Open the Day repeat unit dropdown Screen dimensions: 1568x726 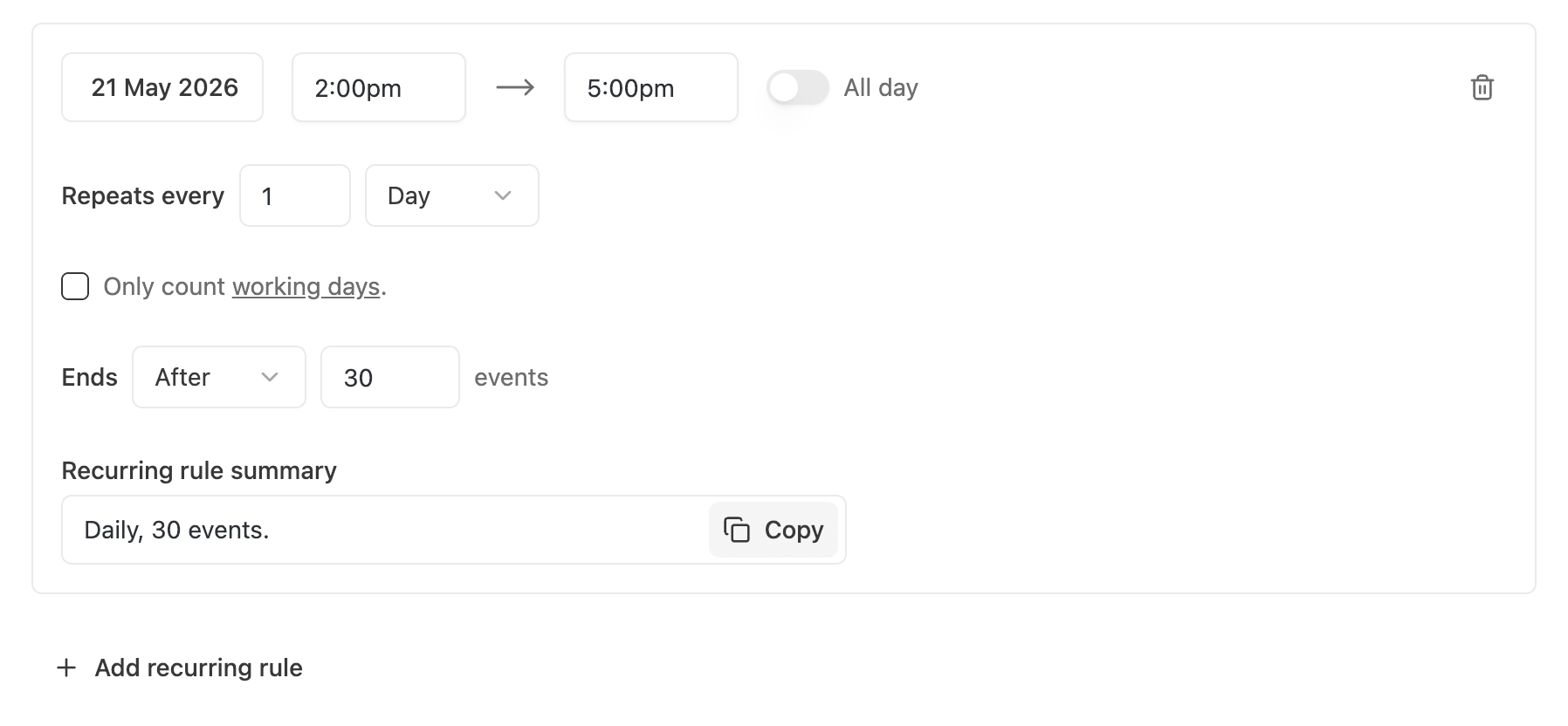tap(451, 195)
